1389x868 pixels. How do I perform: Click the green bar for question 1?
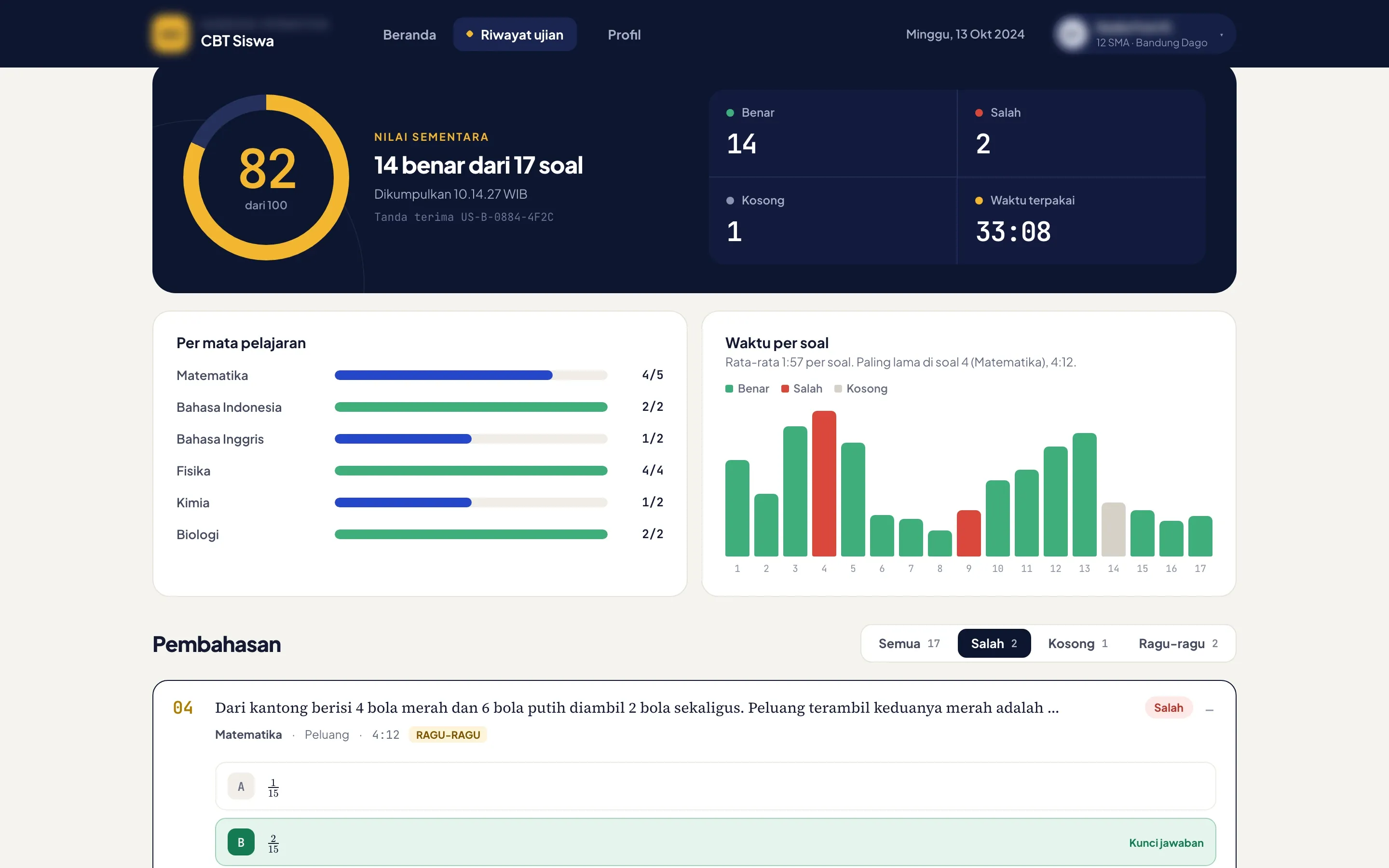[x=737, y=508]
